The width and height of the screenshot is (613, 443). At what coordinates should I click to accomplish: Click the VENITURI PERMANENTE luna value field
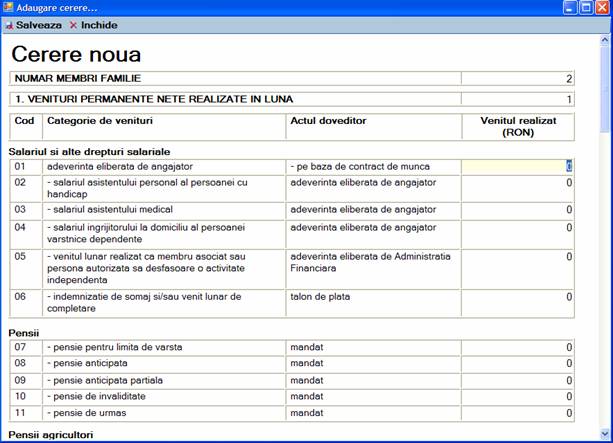[x=518, y=99]
